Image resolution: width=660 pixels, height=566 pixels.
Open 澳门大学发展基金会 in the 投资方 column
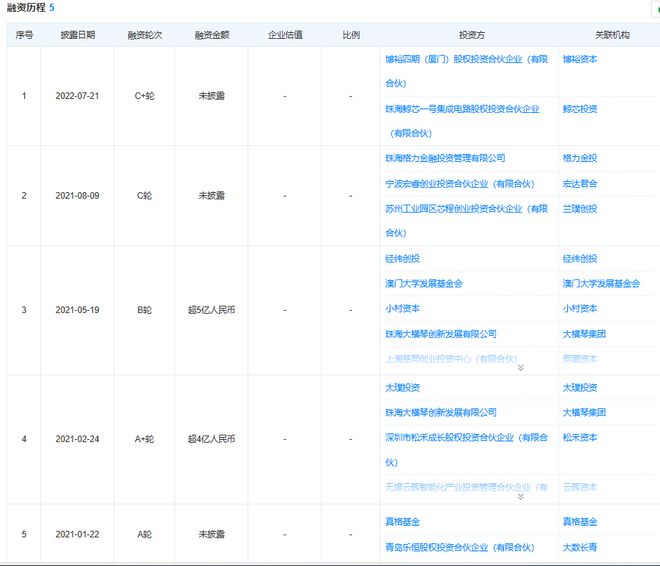pos(424,284)
